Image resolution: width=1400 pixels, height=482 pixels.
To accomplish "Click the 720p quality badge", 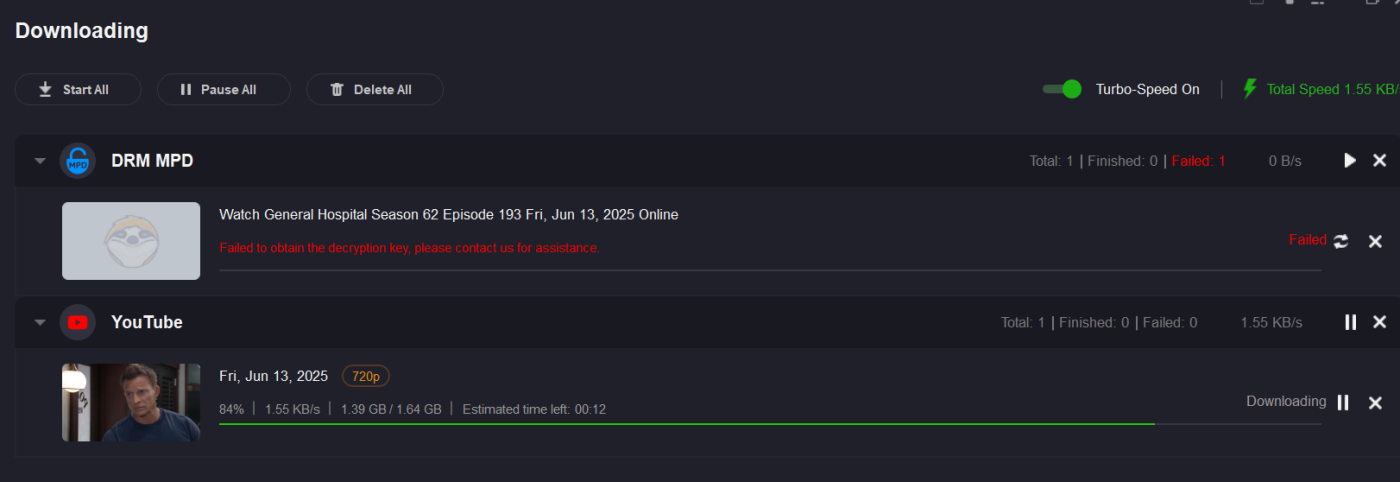I will click(x=366, y=376).
